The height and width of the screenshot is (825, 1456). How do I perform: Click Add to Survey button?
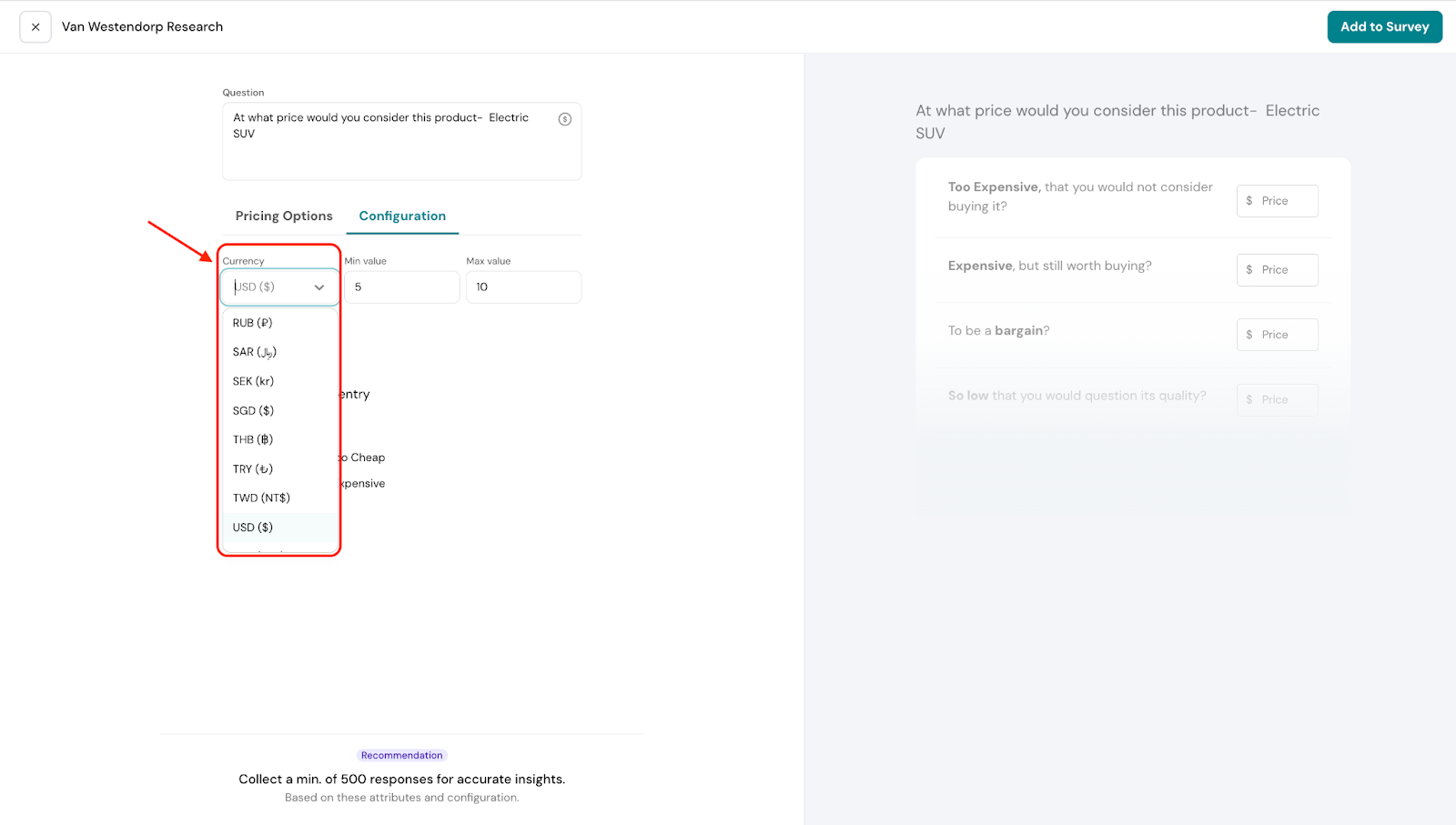tap(1384, 27)
